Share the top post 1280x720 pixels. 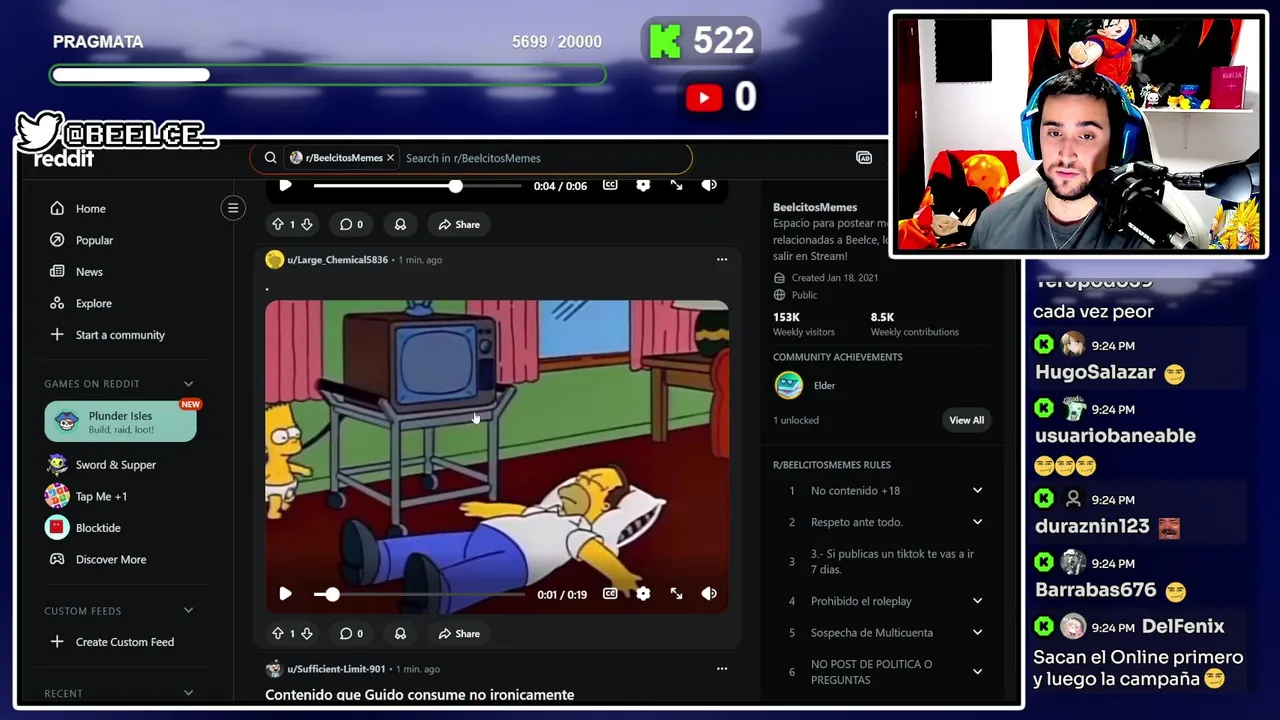[x=459, y=225]
